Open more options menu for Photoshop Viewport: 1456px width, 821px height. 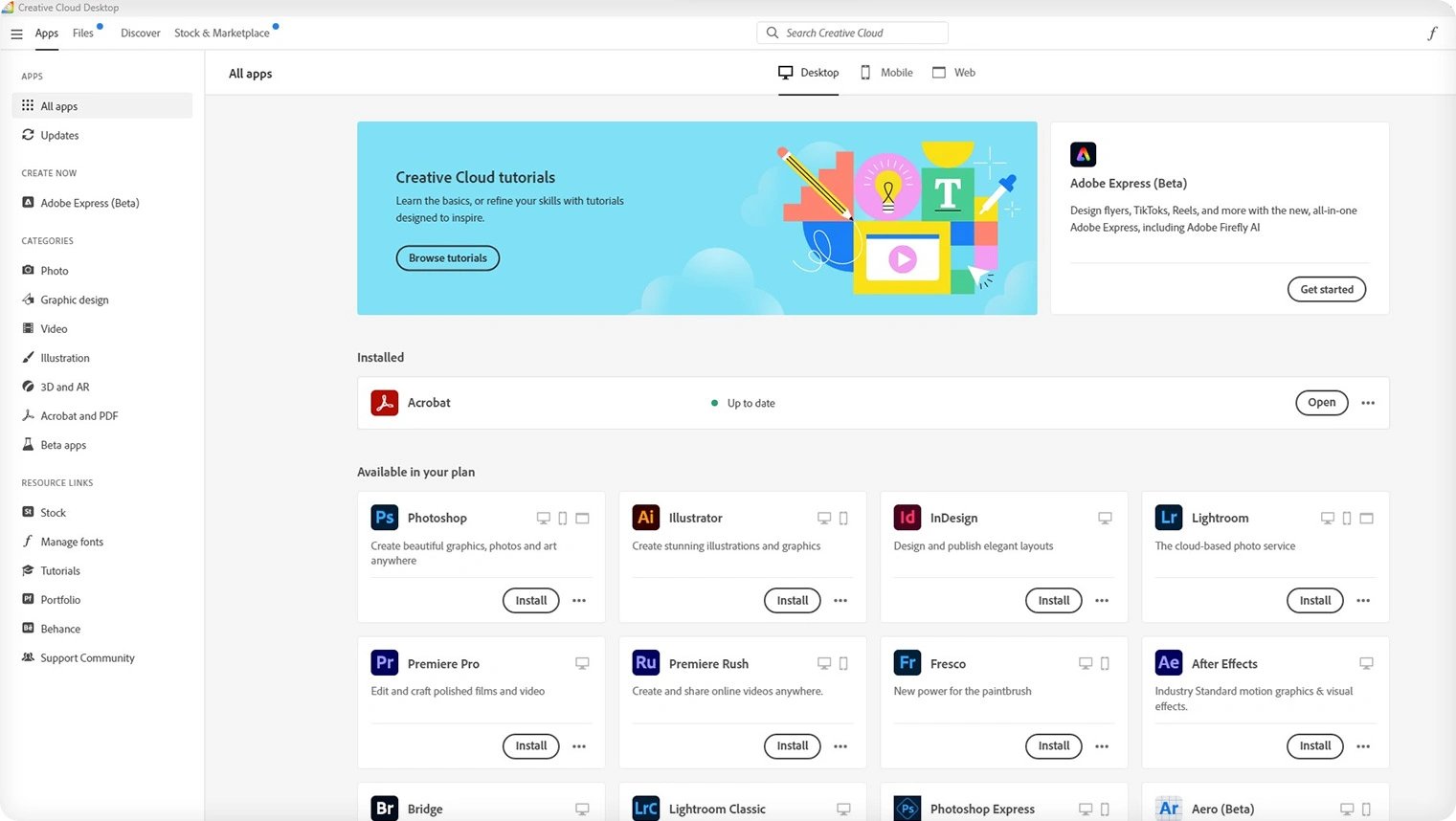pos(579,601)
